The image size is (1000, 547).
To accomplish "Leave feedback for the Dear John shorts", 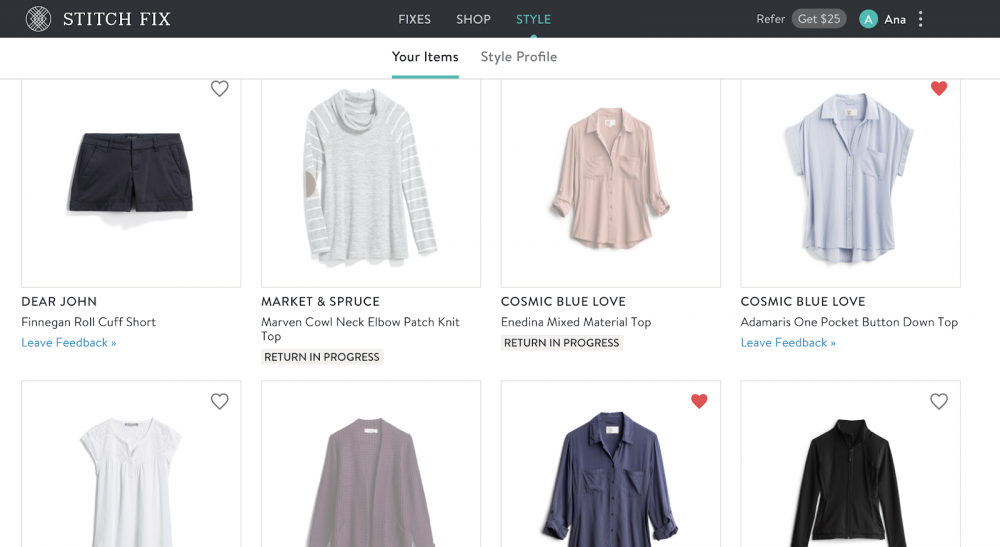I will (x=69, y=343).
